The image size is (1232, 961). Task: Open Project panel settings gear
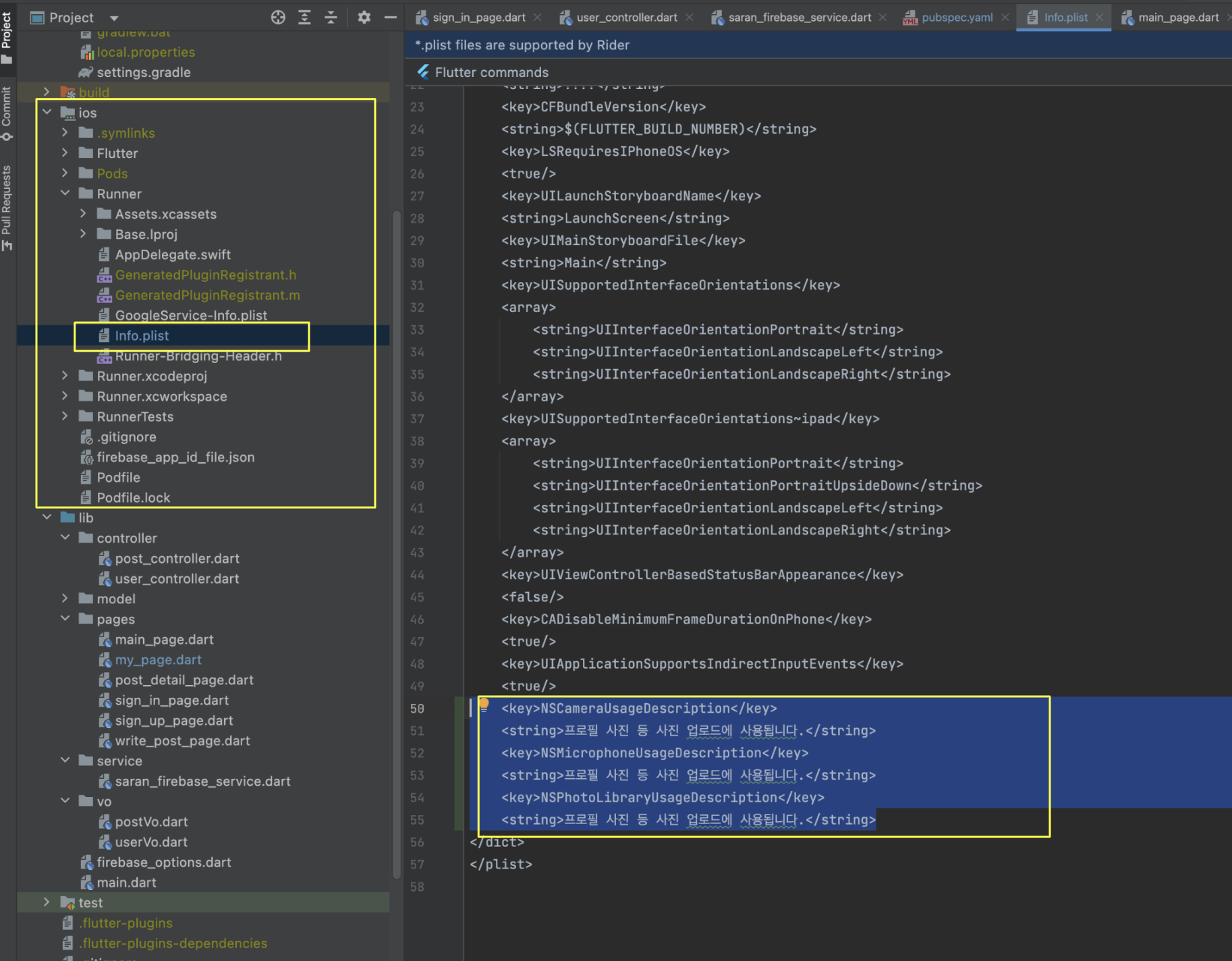[x=364, y=18]
